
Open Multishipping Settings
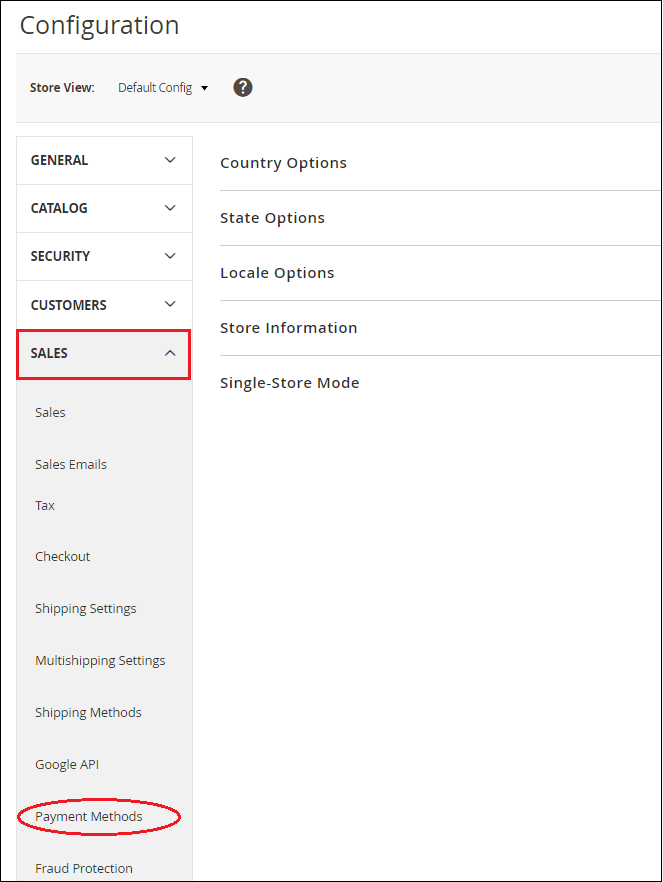pos(100,660)
